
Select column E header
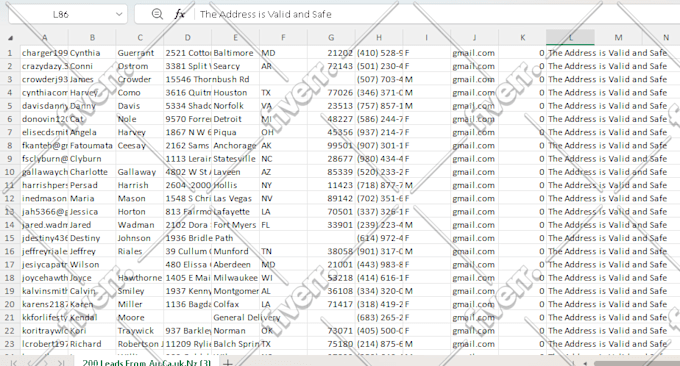click(x=235, y=38)
